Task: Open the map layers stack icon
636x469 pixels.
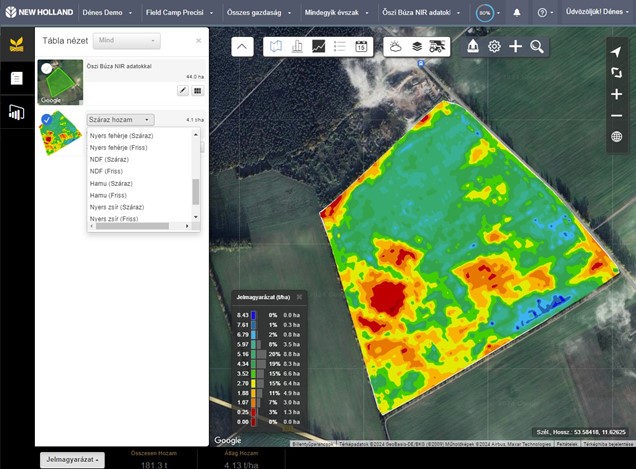Action: pos(417,47)
